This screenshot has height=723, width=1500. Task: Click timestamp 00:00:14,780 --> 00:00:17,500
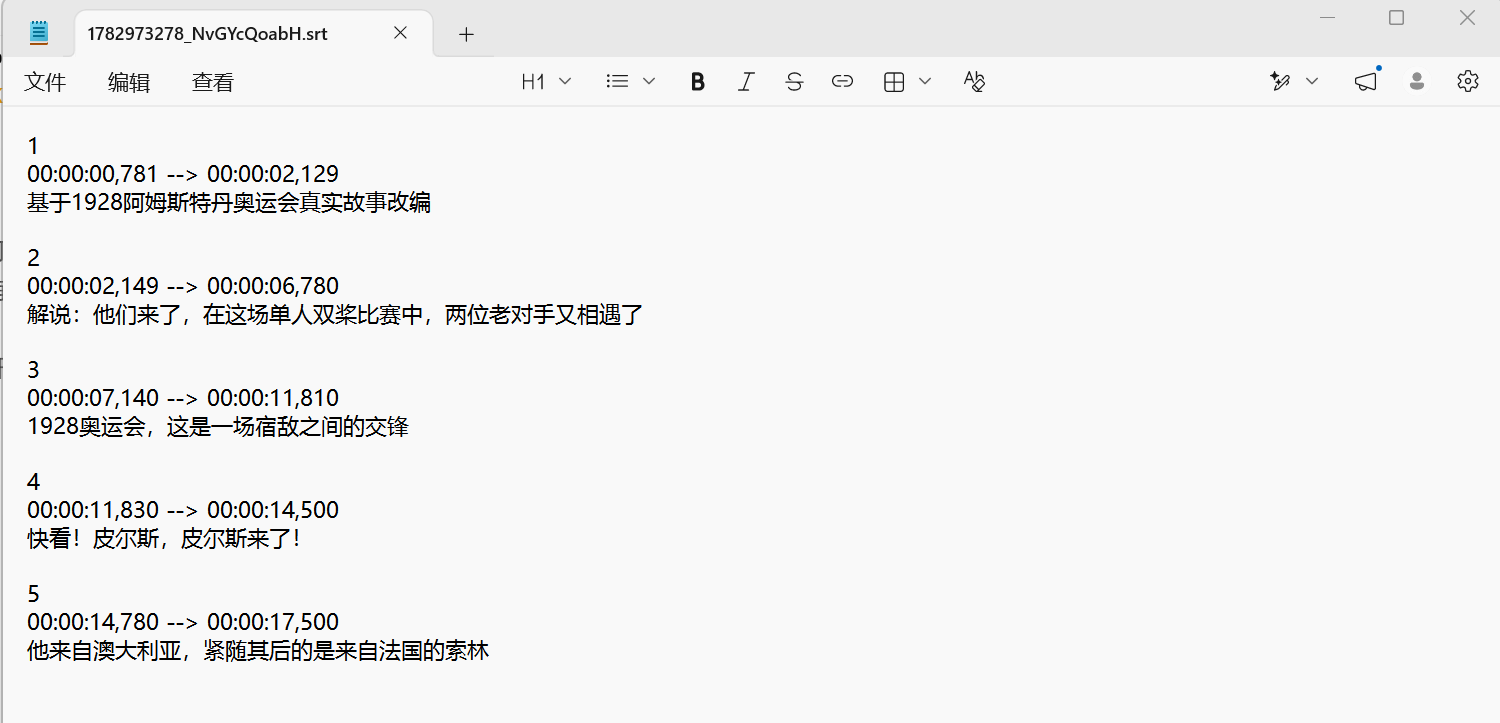click(183, 622)
